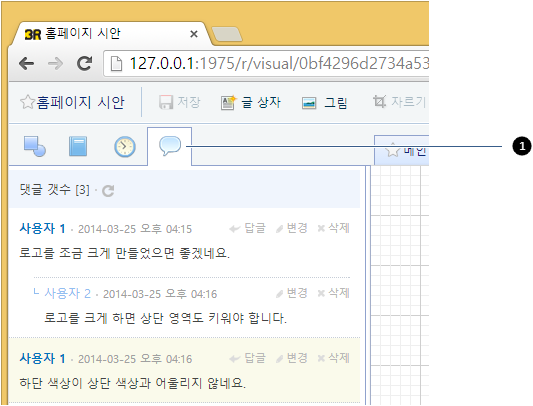Select the 자르기 crop tool
Screen dimensions: 533x406
pos(400,102)
